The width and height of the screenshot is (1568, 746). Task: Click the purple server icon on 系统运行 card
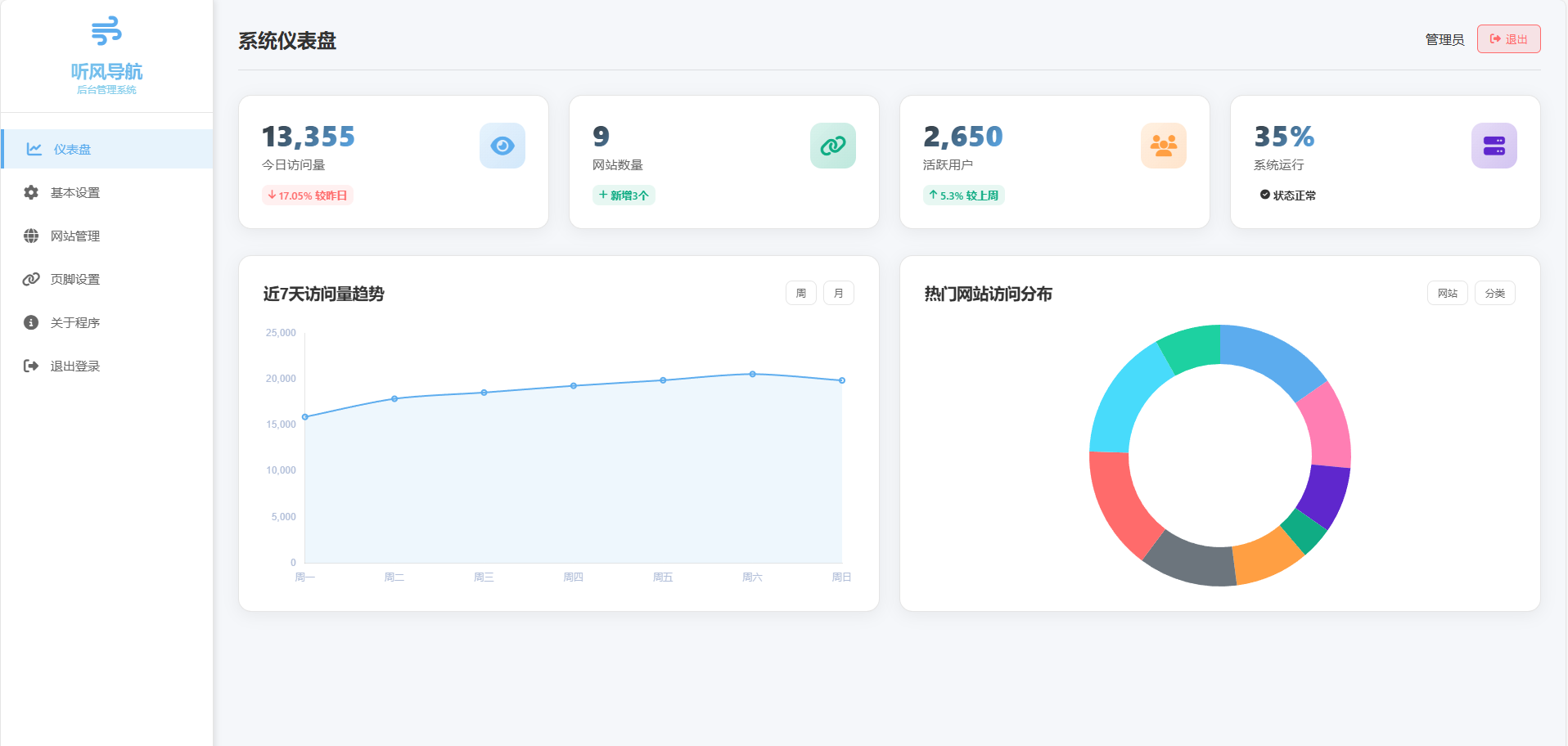pos(1494,146)
